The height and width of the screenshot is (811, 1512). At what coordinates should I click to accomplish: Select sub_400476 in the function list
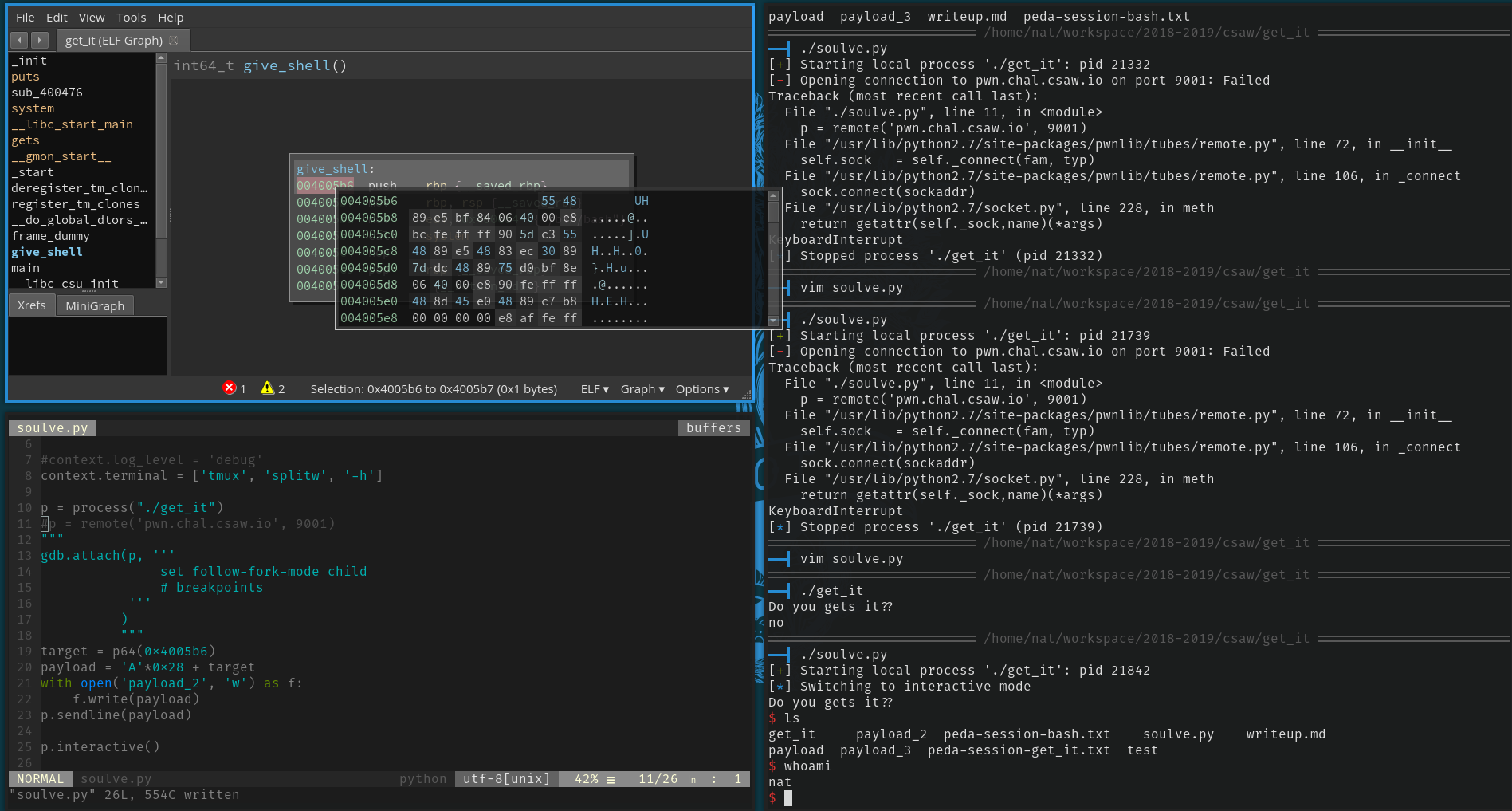pos(47,93)
